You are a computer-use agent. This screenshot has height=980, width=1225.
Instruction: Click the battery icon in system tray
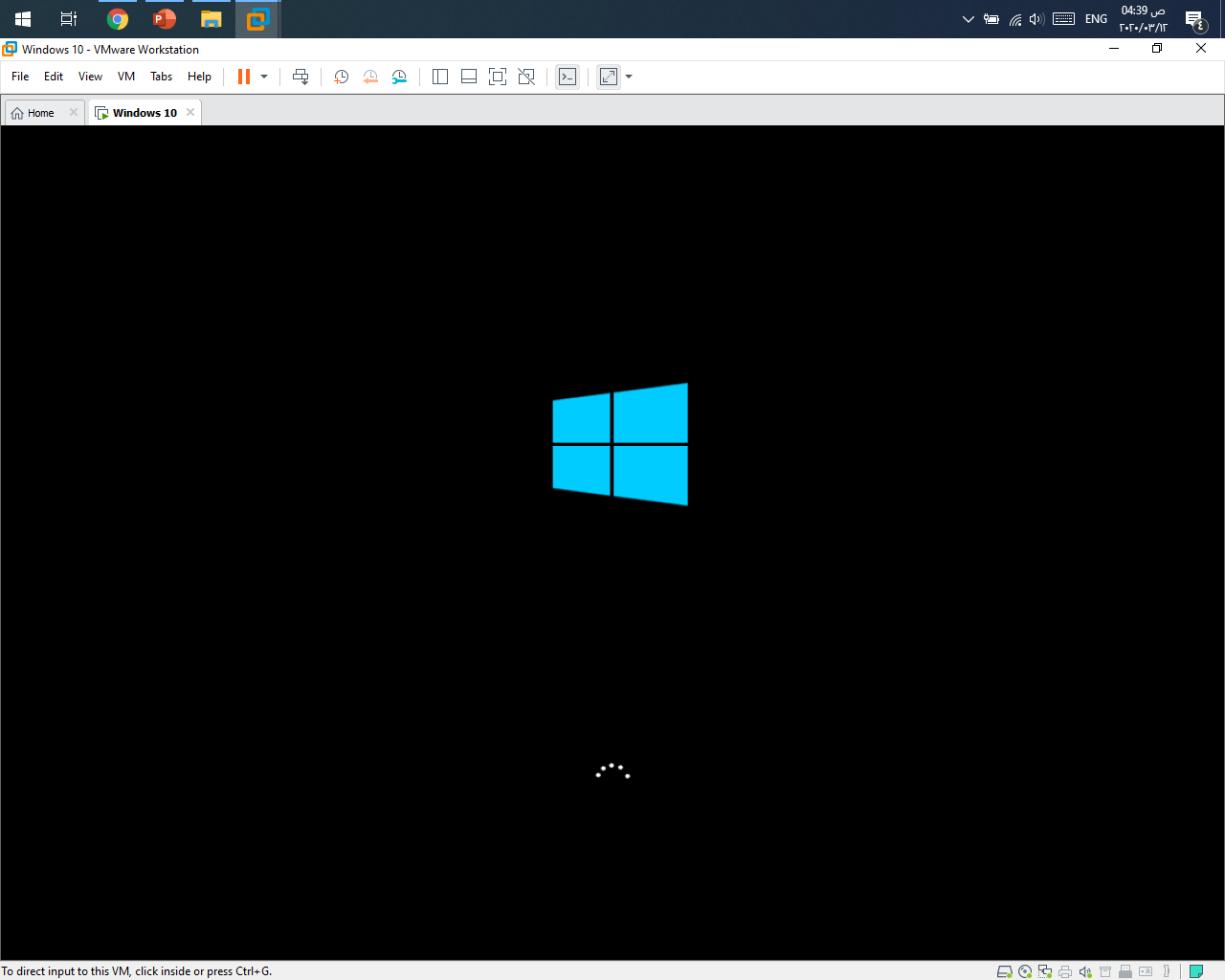coord(991,19)
